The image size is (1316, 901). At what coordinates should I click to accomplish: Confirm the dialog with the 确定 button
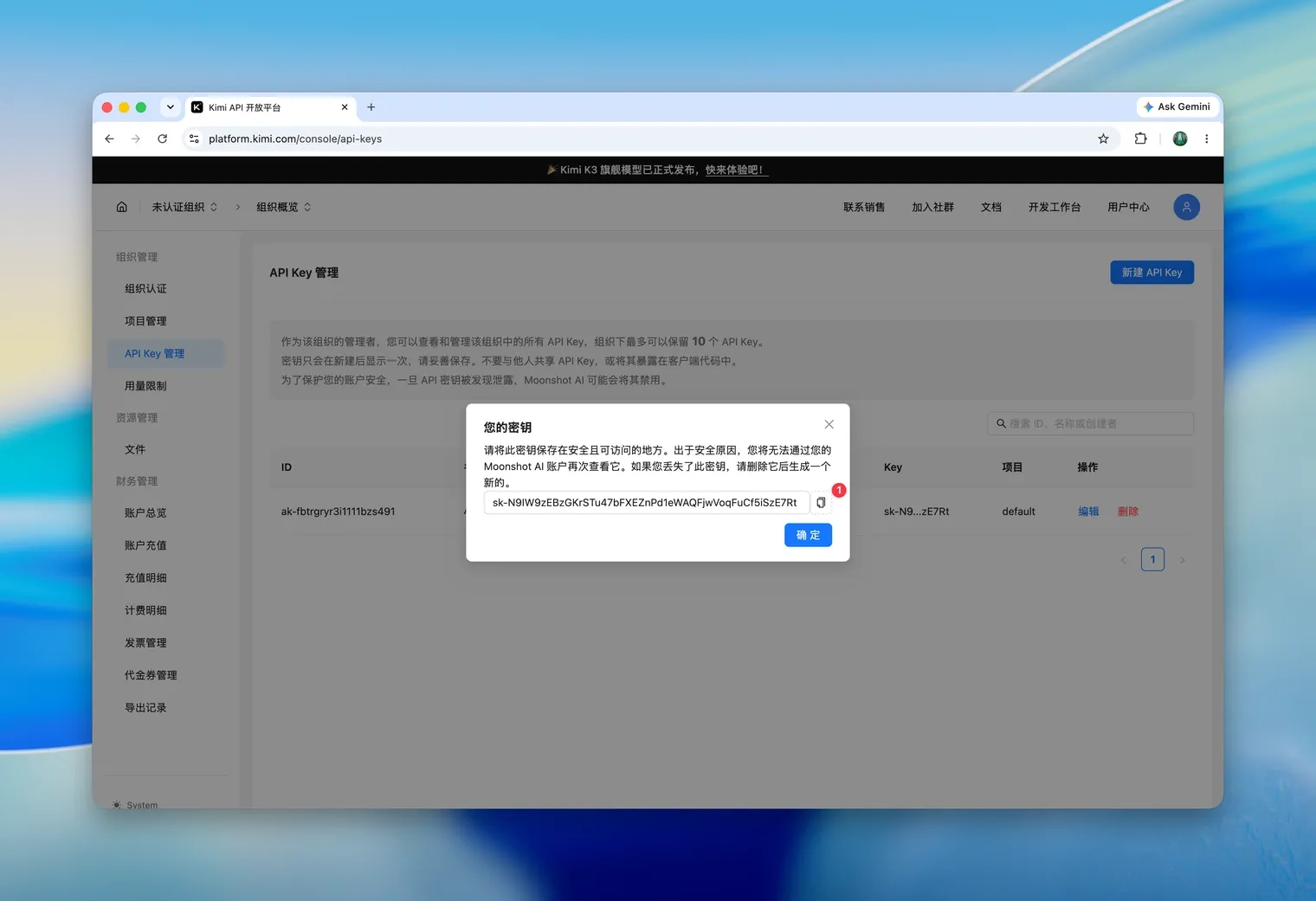(x=808, y=535)
